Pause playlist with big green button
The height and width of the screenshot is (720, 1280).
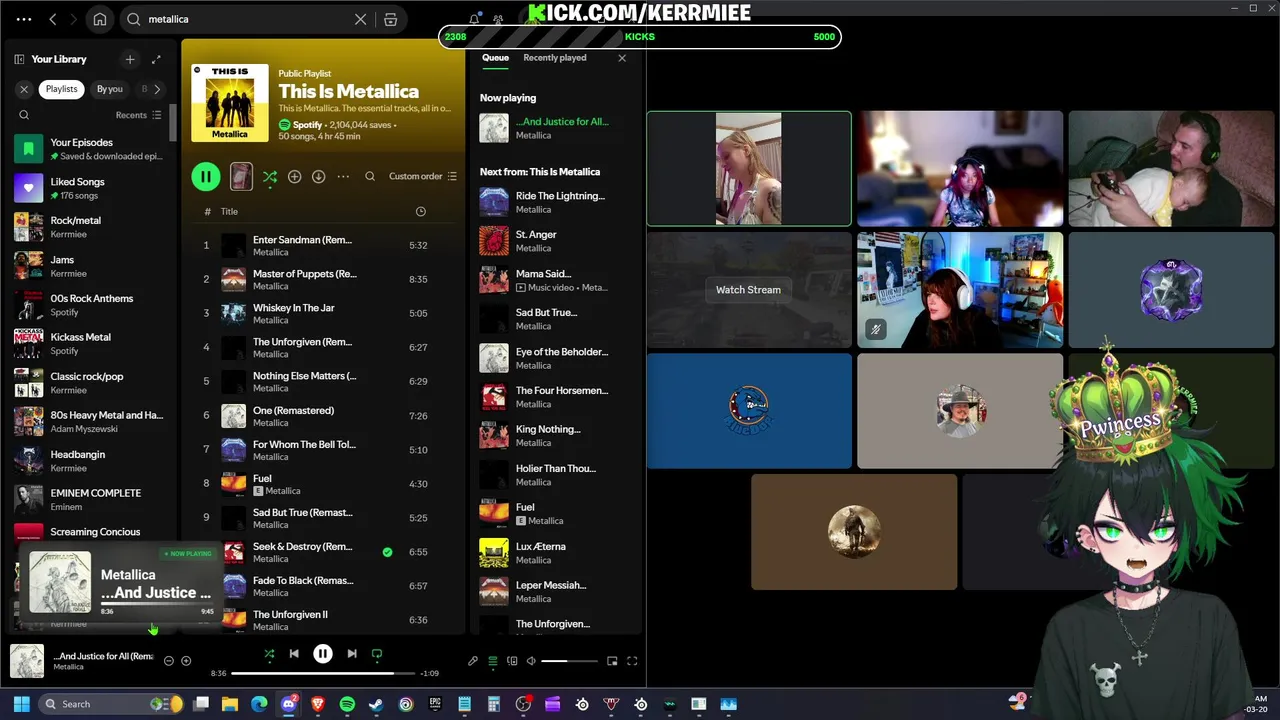pyautogui.click(x=205, y=176)
